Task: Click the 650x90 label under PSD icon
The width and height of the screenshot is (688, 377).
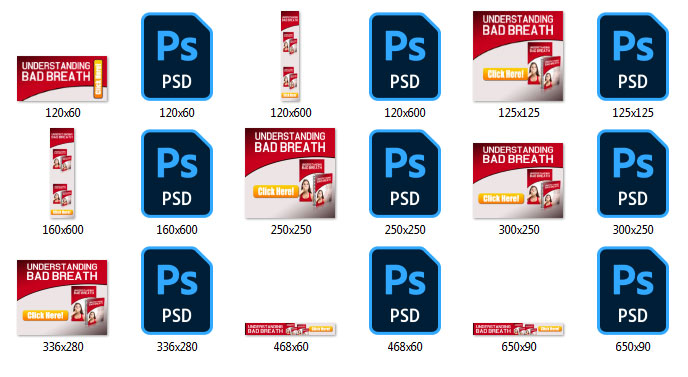Action: tap(633, 347)
